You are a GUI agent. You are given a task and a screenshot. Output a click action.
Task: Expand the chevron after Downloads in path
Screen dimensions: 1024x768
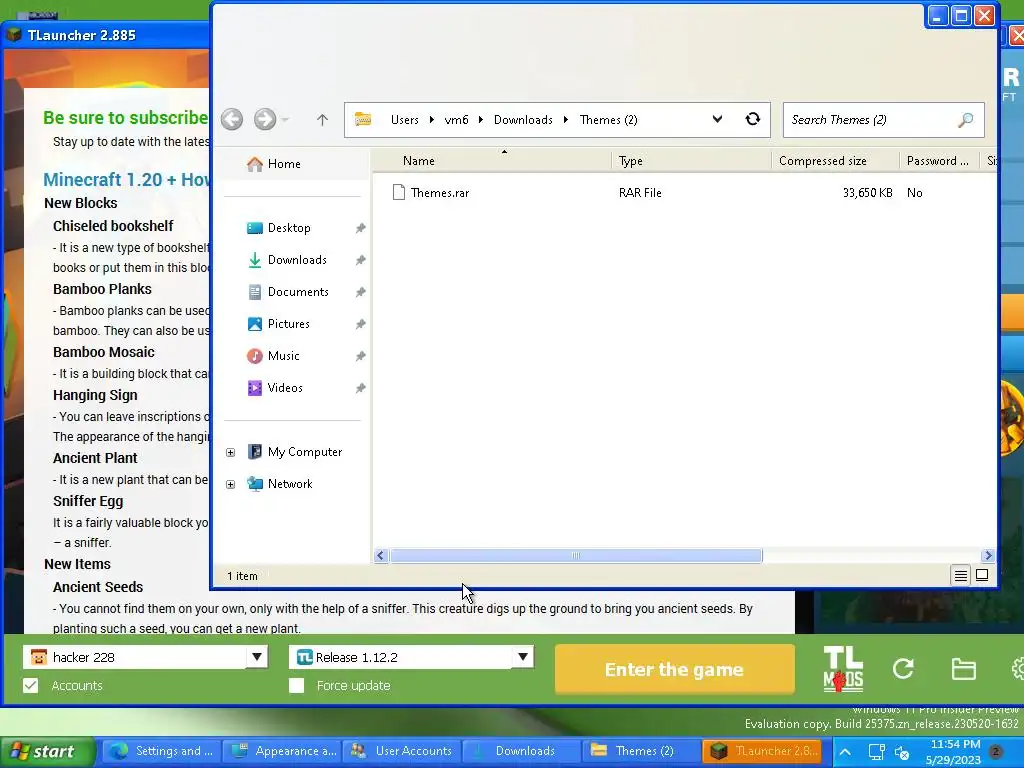point(566,120)
